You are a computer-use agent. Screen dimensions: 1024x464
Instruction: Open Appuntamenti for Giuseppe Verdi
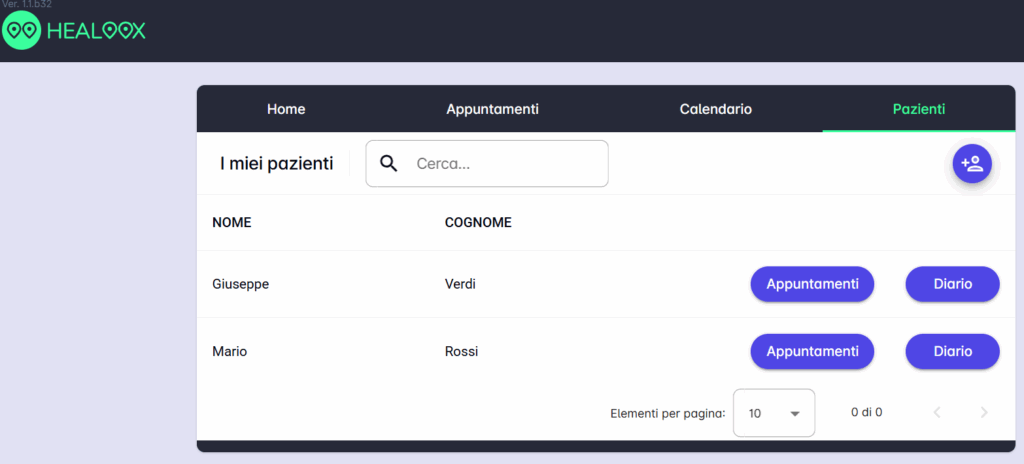[x=812, y=284]
